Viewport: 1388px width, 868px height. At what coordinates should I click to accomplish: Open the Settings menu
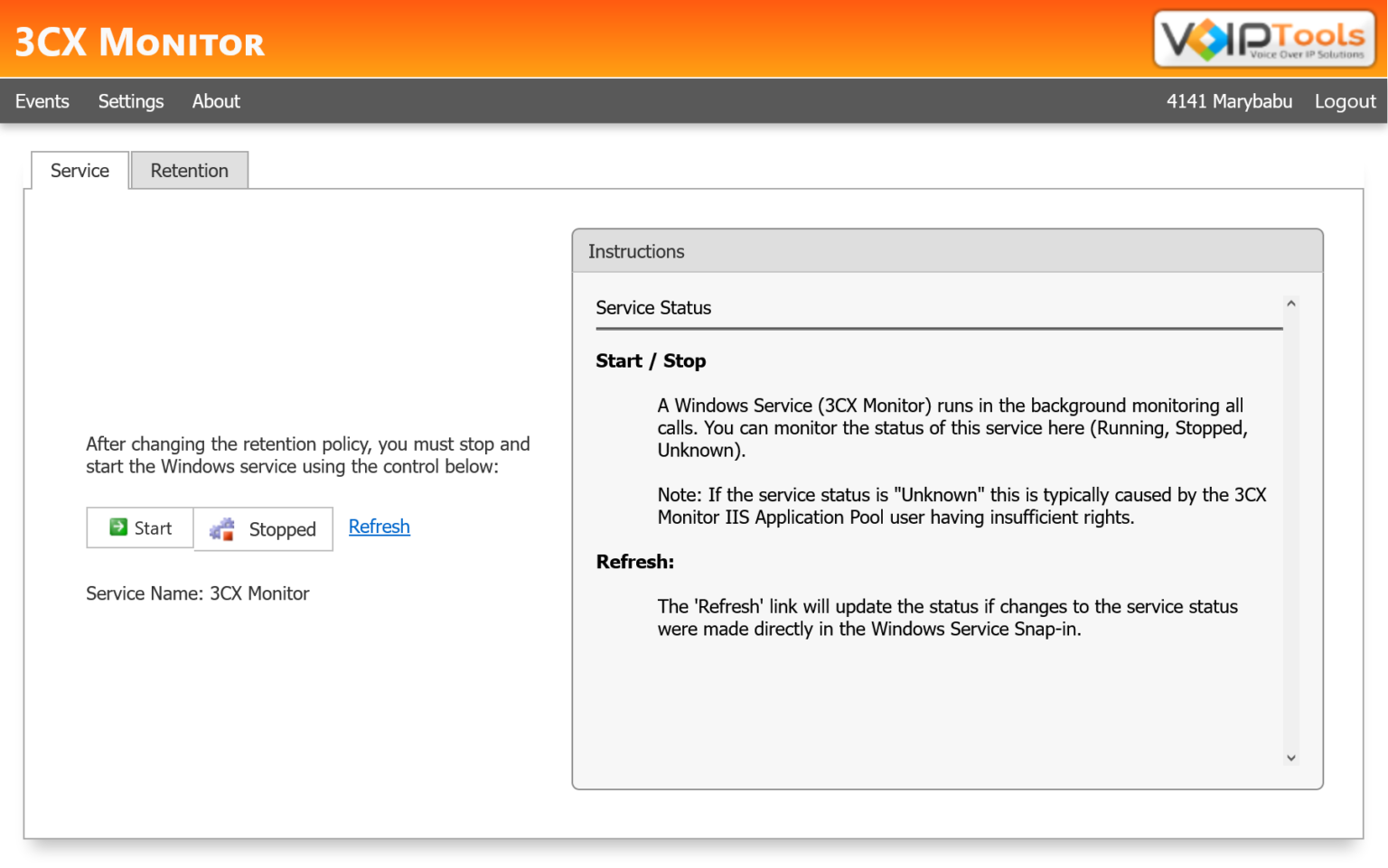pos(130,100)
